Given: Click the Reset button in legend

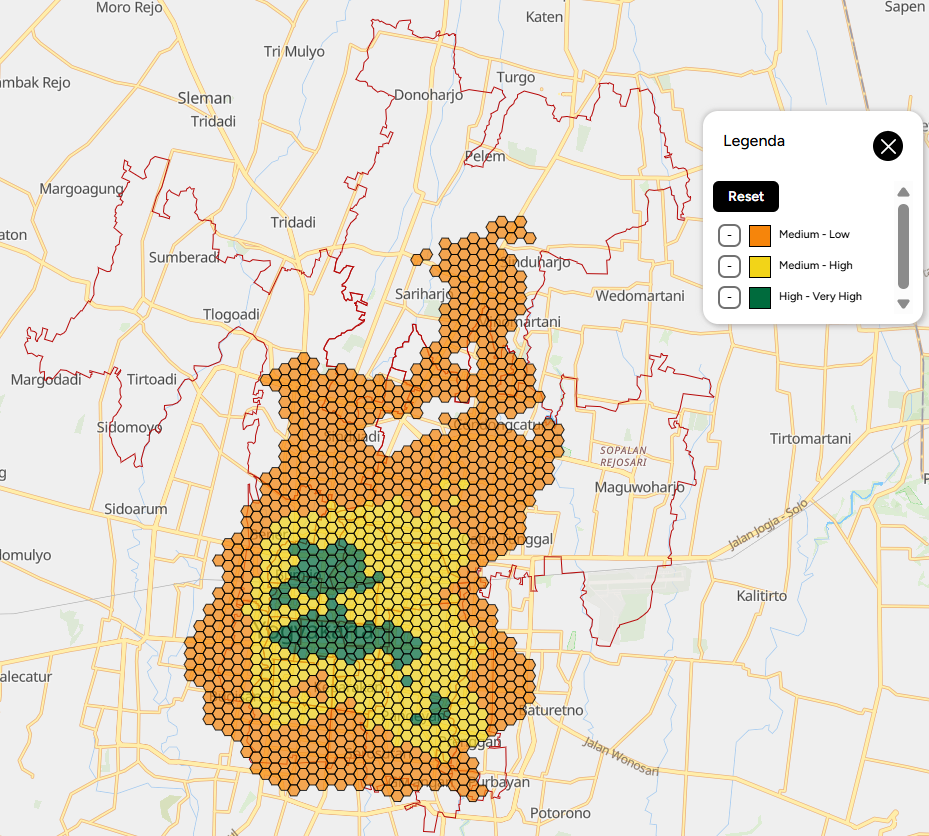Looking at the screenshot, I should coord(745,196).
